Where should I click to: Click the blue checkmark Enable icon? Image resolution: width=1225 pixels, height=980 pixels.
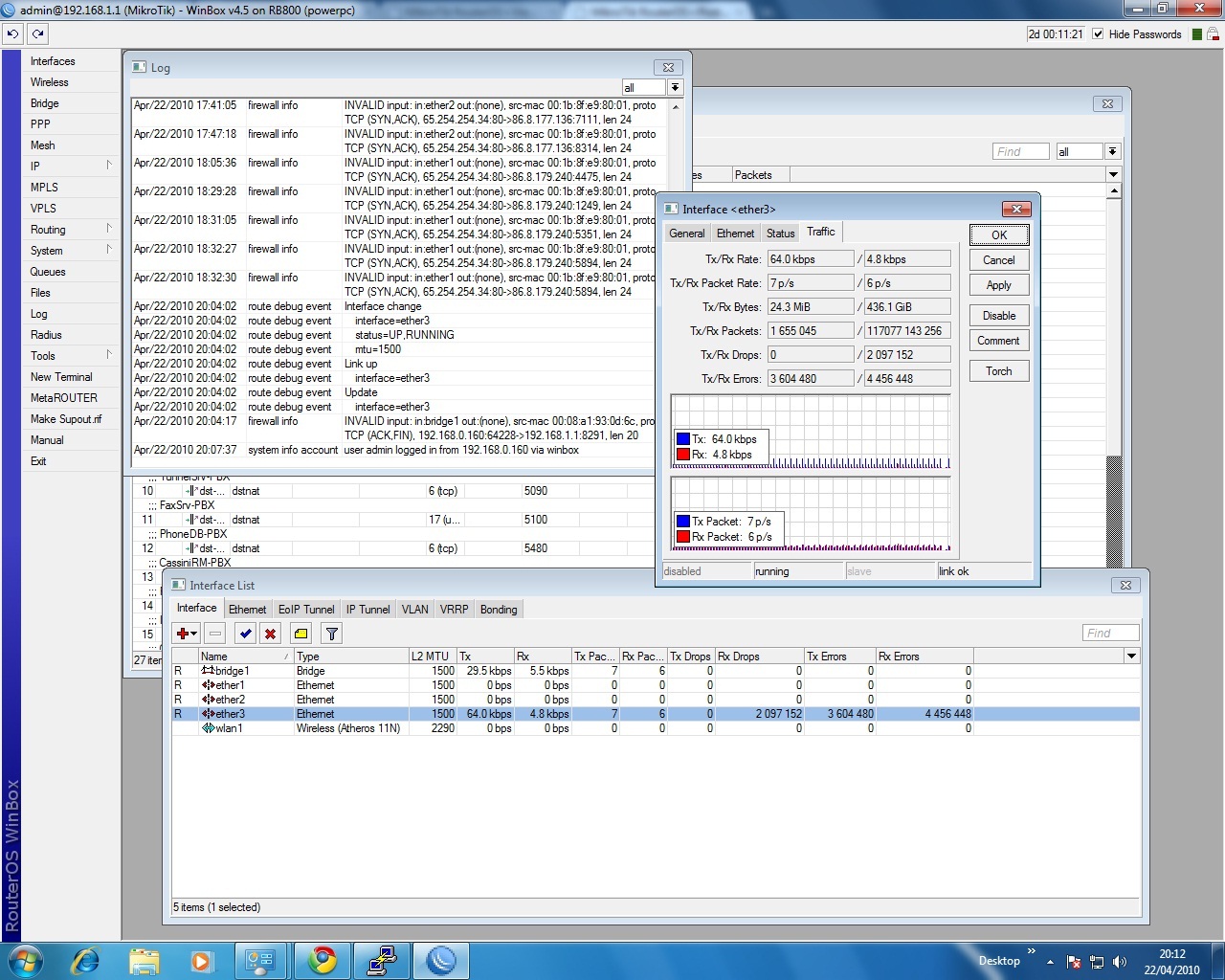tap(246, 634)
